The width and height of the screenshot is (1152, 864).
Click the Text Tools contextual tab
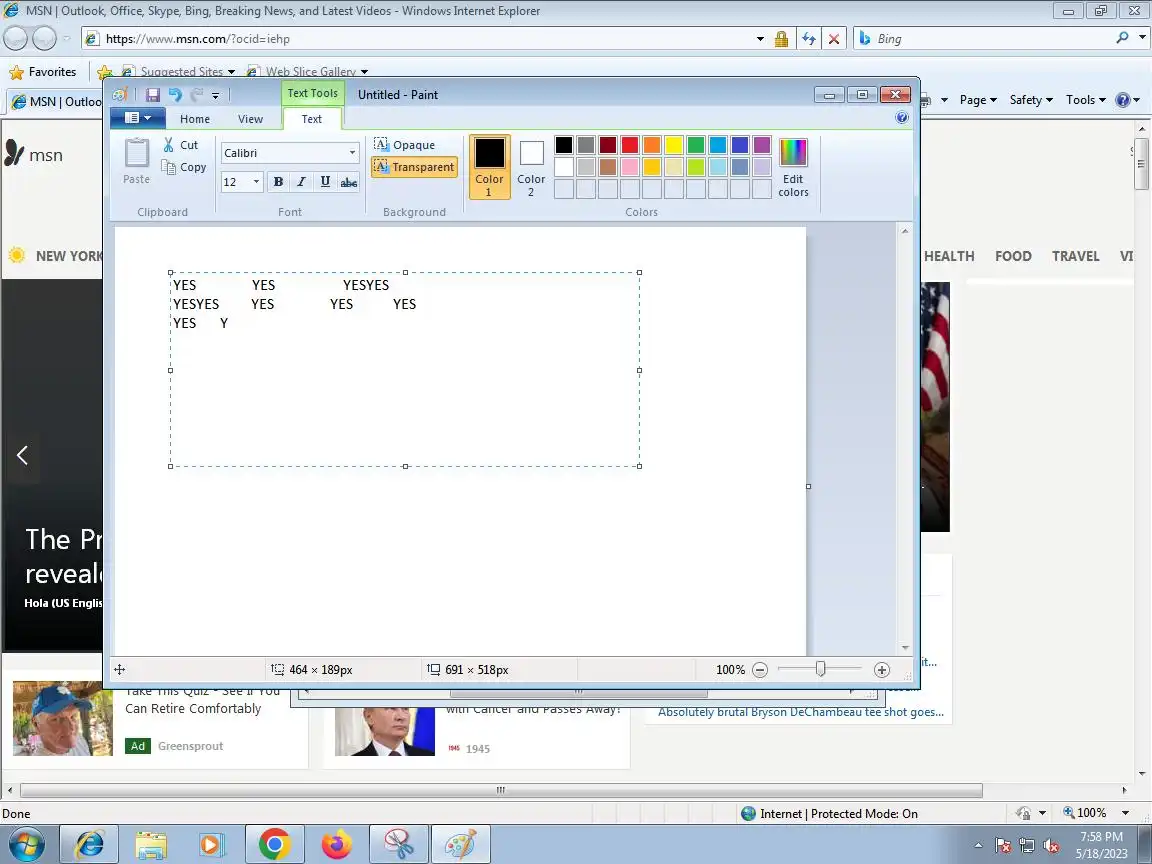[x=312, y=93]
